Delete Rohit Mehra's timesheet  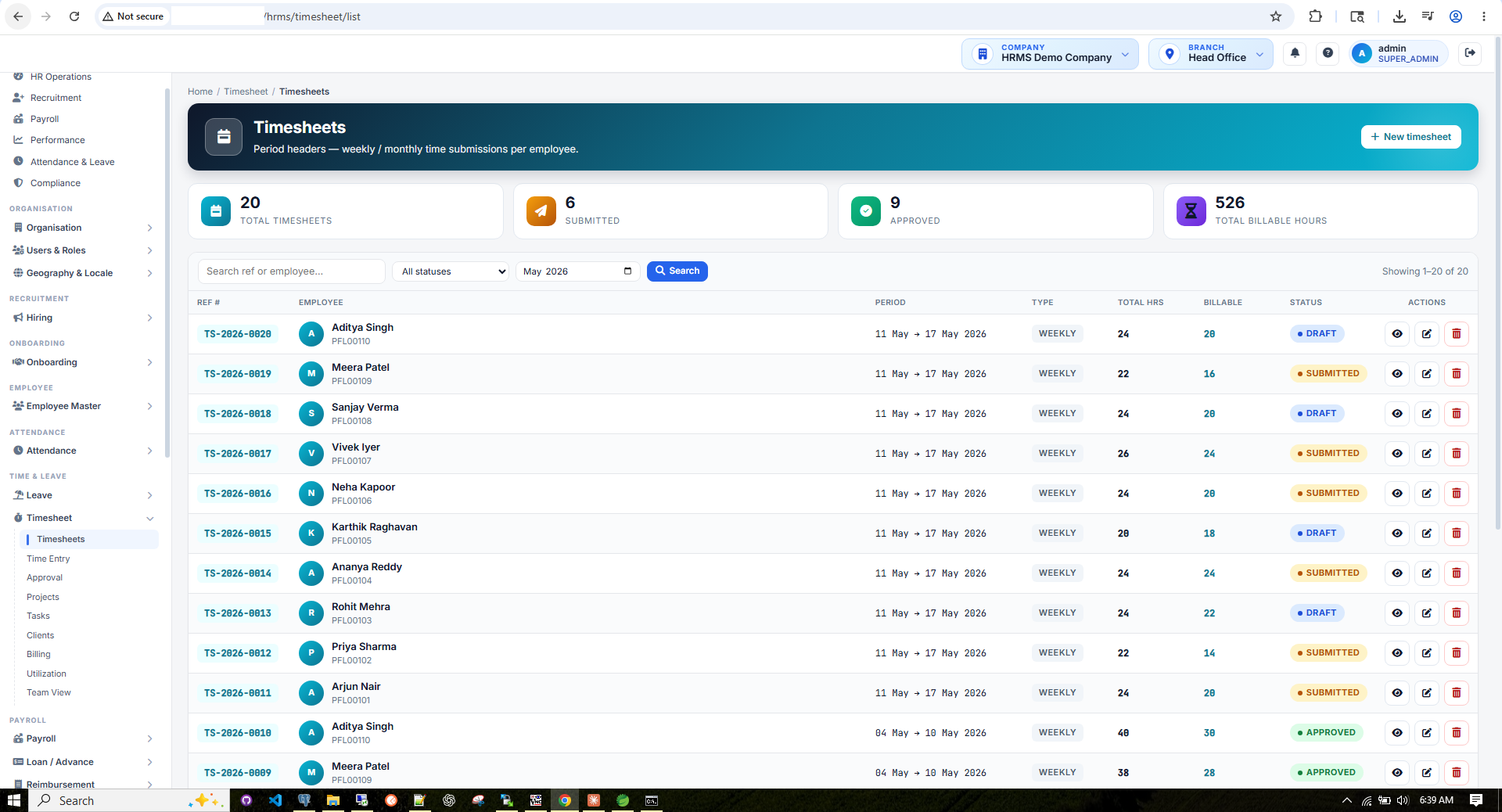[x=1457, y=613]
